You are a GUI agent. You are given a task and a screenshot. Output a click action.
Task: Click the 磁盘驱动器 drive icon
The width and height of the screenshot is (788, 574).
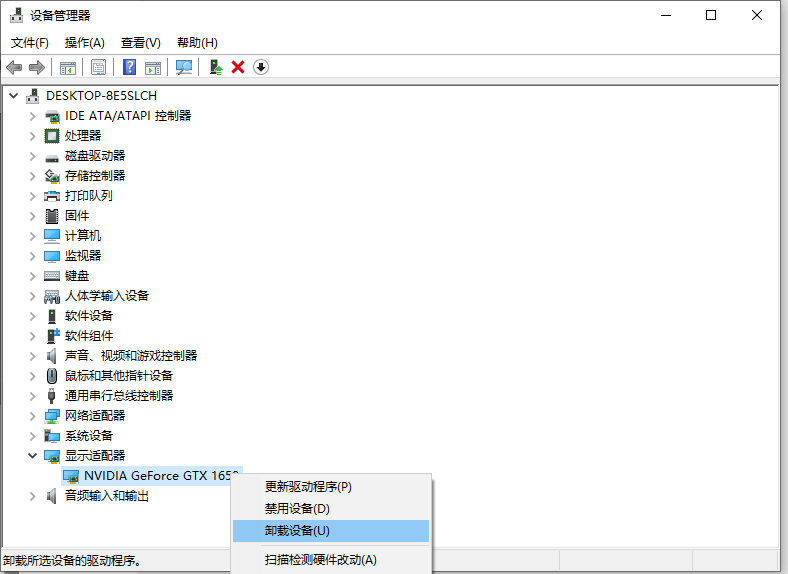[x=52, y=157]
